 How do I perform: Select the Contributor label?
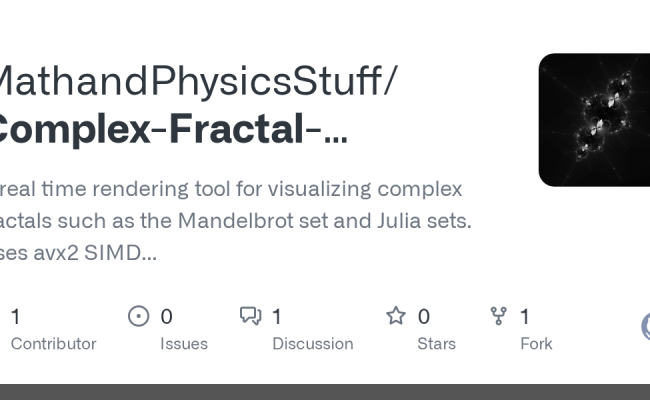[x=53, y=344]
